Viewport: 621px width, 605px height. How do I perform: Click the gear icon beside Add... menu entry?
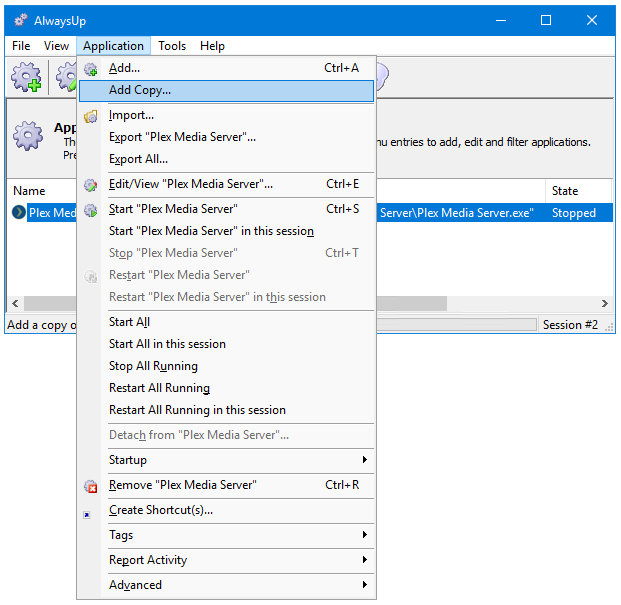coord(91,69)
